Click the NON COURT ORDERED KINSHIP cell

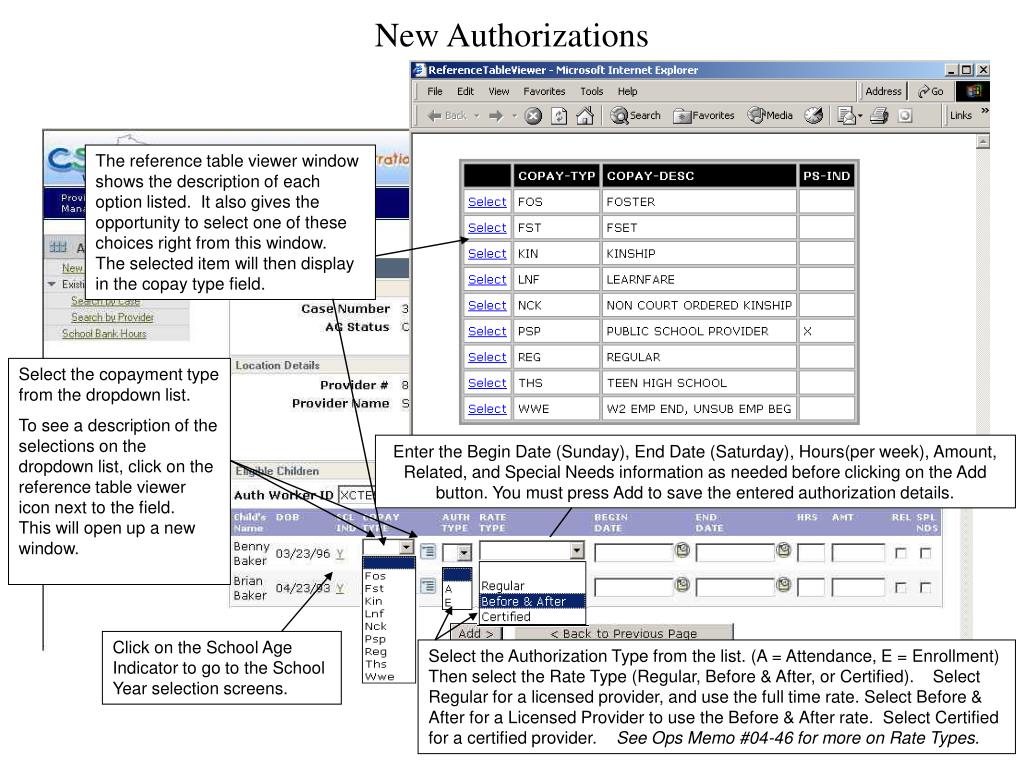699,306
